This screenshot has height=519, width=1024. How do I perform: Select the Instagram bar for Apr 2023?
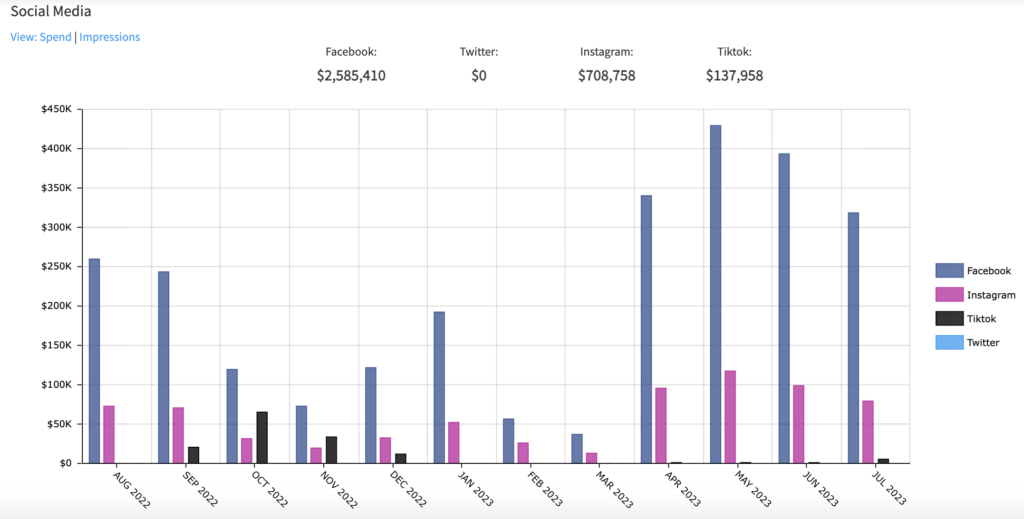pyautogui.click(x=661, y=426)
